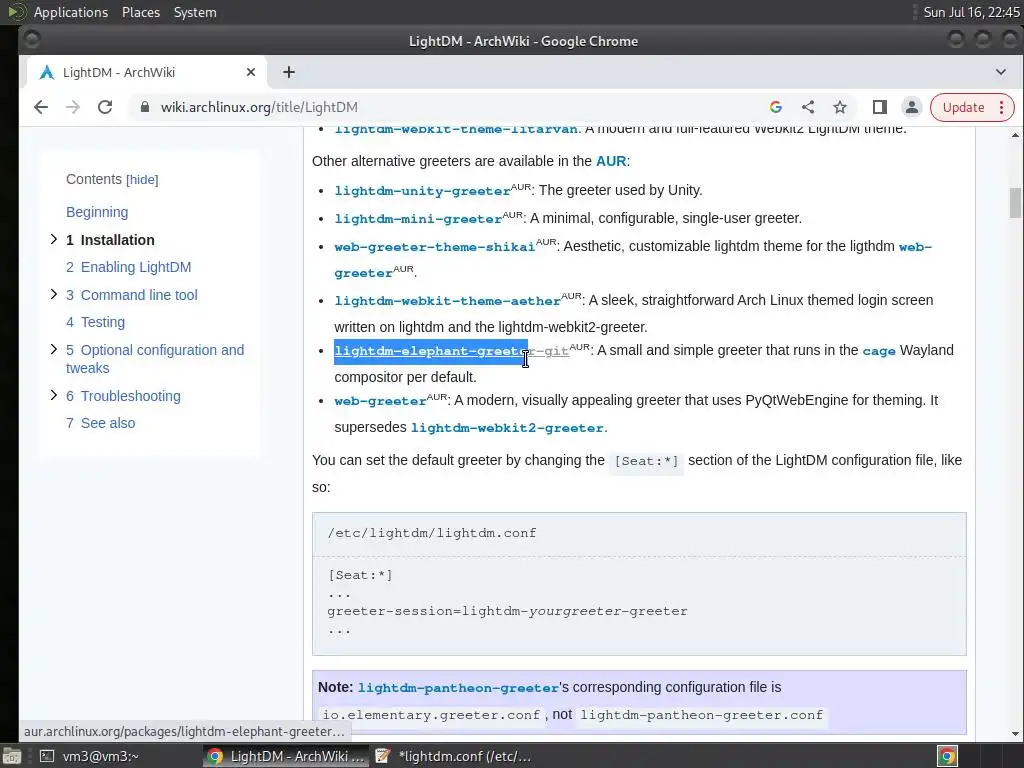Image resolution: width=1024 pixels, height=768 pixels.
Task: Click the page vertical scrollbar thumb
Action: (x=1015, y=203)
